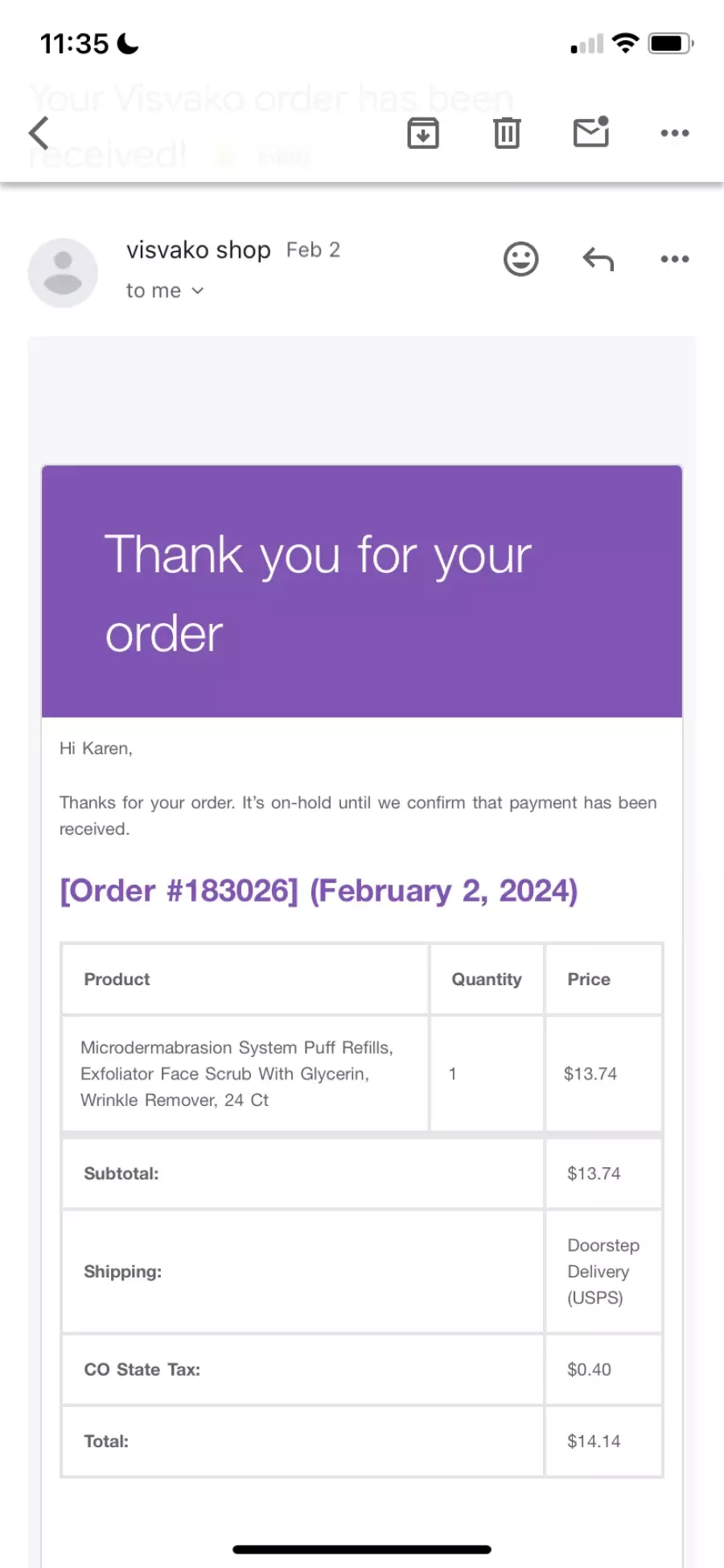The height and width of the screenshot is (1568, 724).
Task: Tap the Wi-Fi status icon
Action: 625,43
